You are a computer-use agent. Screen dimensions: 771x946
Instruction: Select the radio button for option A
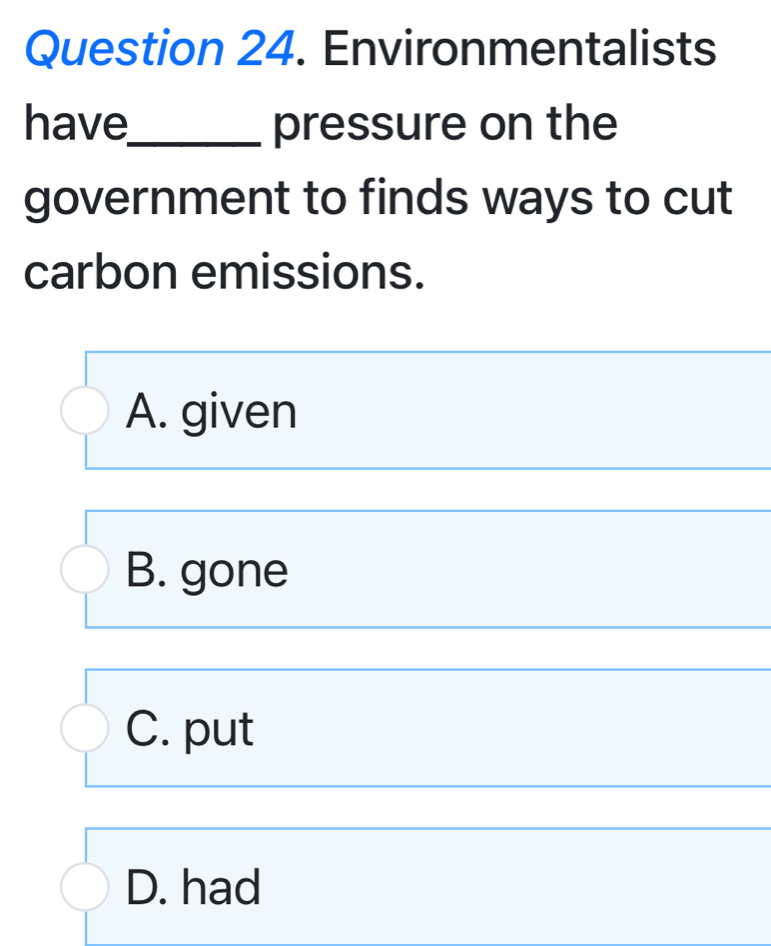pos(84,411)
